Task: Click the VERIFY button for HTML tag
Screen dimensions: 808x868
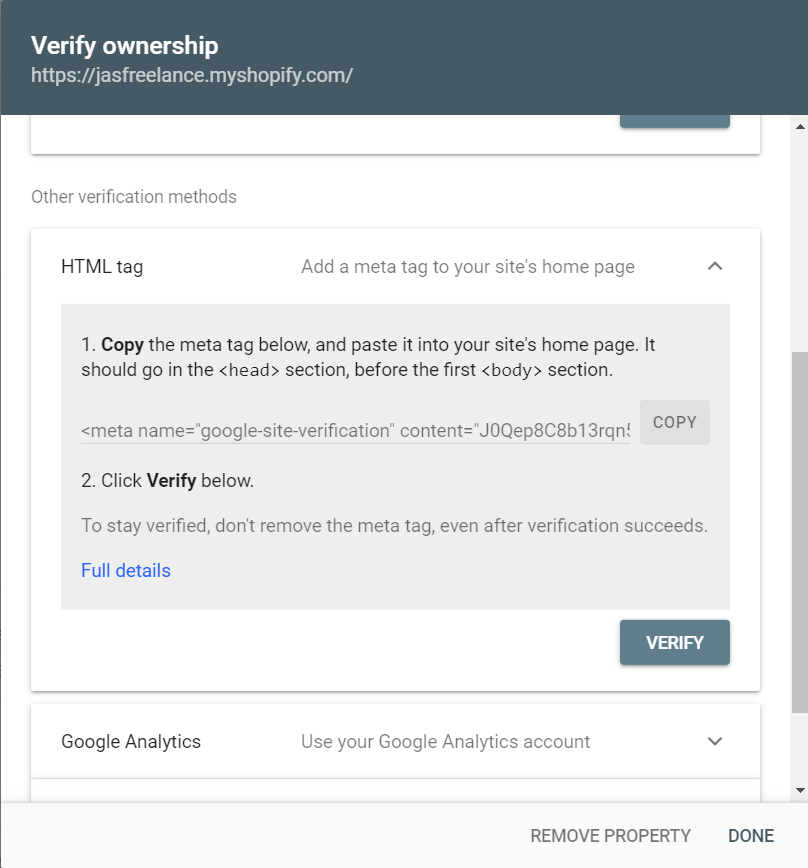Action: (675, 643)
